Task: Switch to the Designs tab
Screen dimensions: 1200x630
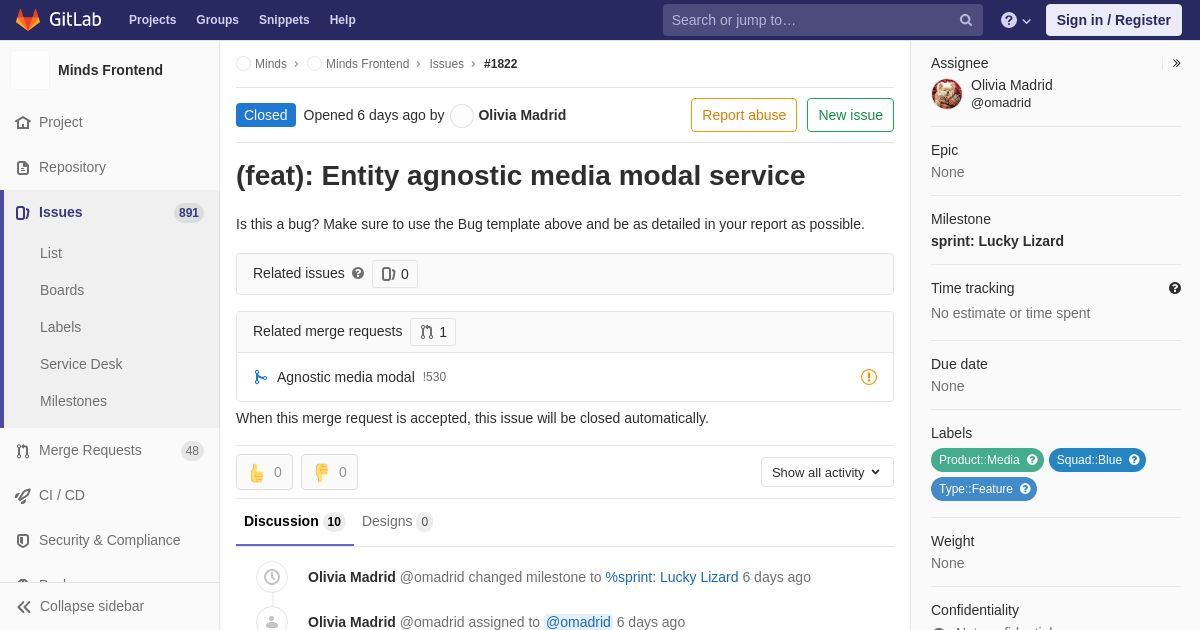Action: pyautogui.click(x=397, y=522)
